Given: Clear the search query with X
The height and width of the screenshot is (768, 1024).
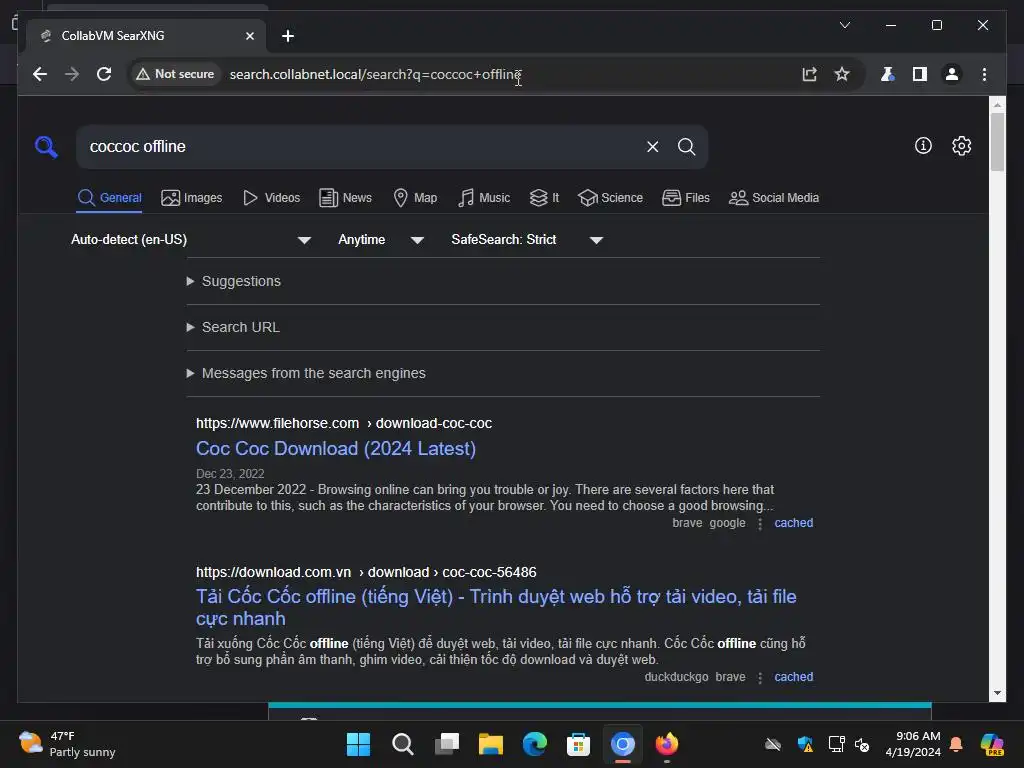Looking at the screenshot, I should pos(652,146).
